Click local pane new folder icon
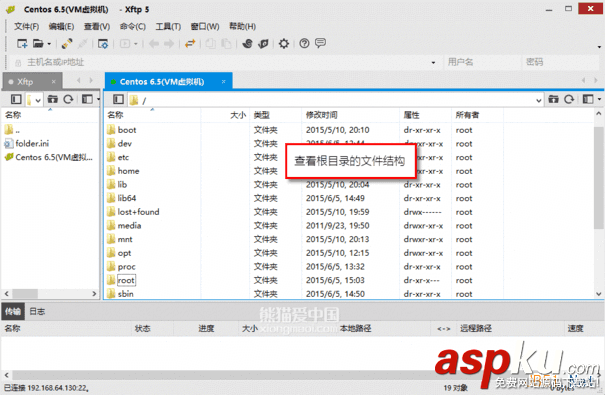605x395 pixels. [x=52, y=100]
